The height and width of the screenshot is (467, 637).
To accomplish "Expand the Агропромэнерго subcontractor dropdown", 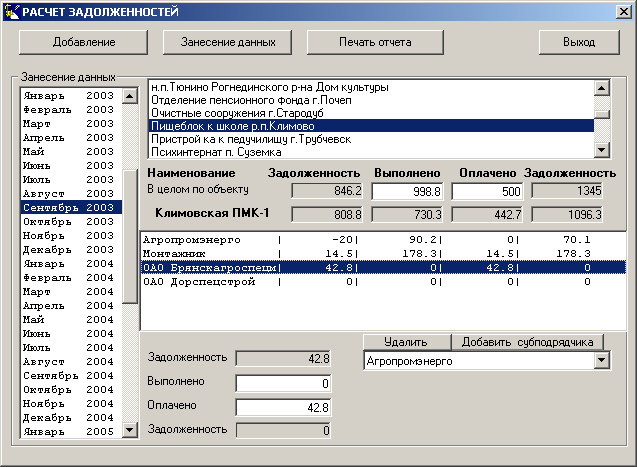I will click(x=601, y=361).
